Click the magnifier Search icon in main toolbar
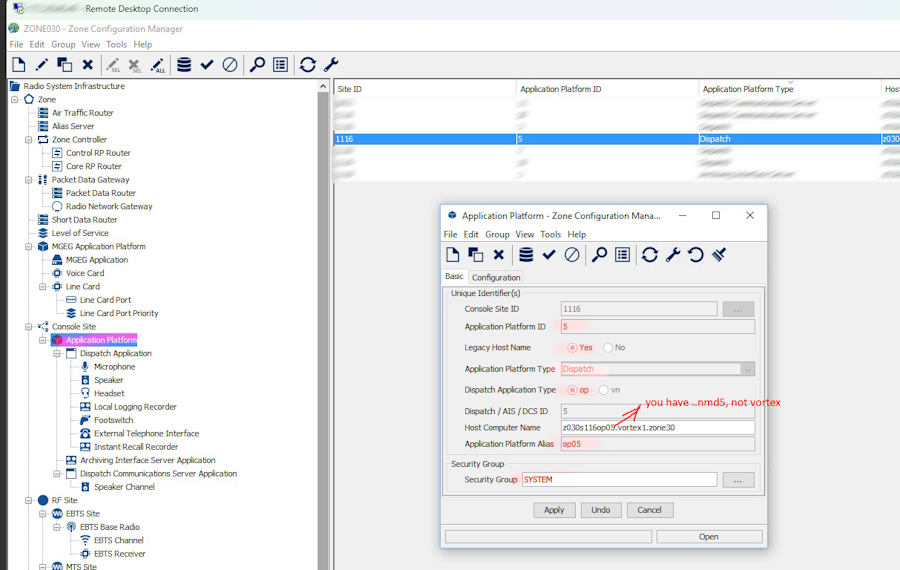 click(257, 65)
